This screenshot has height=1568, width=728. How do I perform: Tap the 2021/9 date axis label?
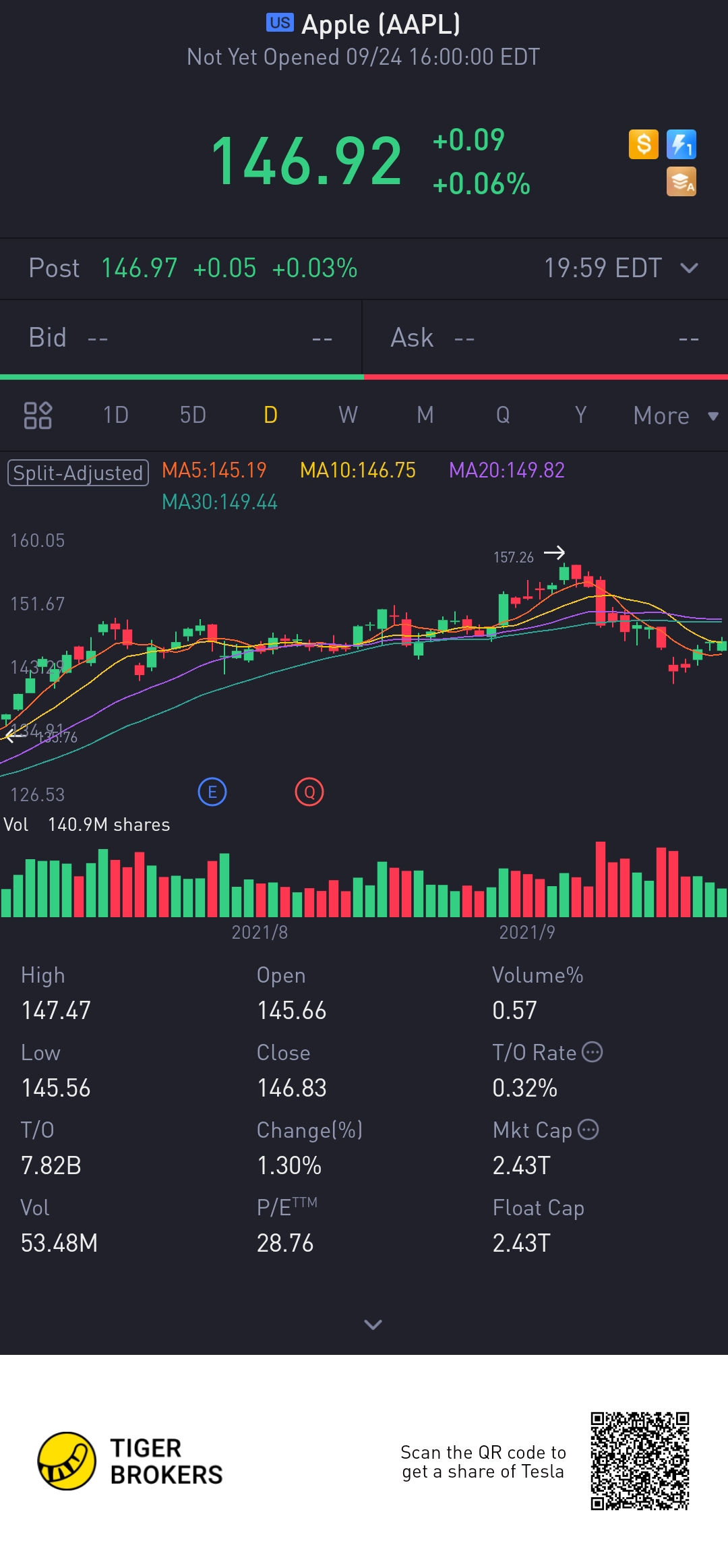[x=527, y=932]
